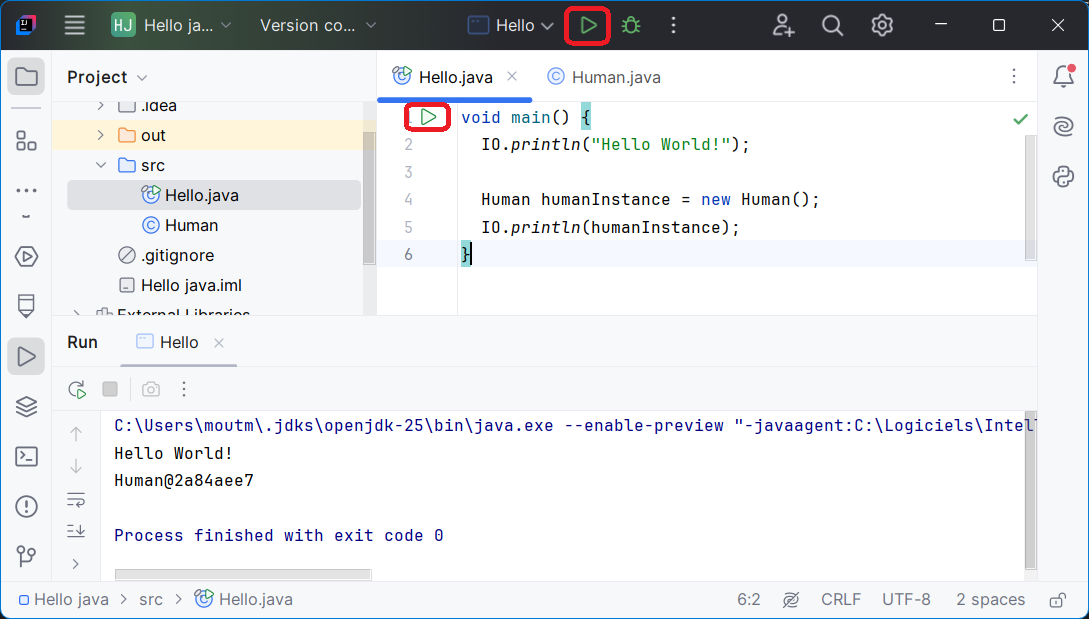Image resolution: width=1089 pixels, height=619 pixels.
Task: Toggle the Project tool window folder button
Action: click(x=26, y=77)
